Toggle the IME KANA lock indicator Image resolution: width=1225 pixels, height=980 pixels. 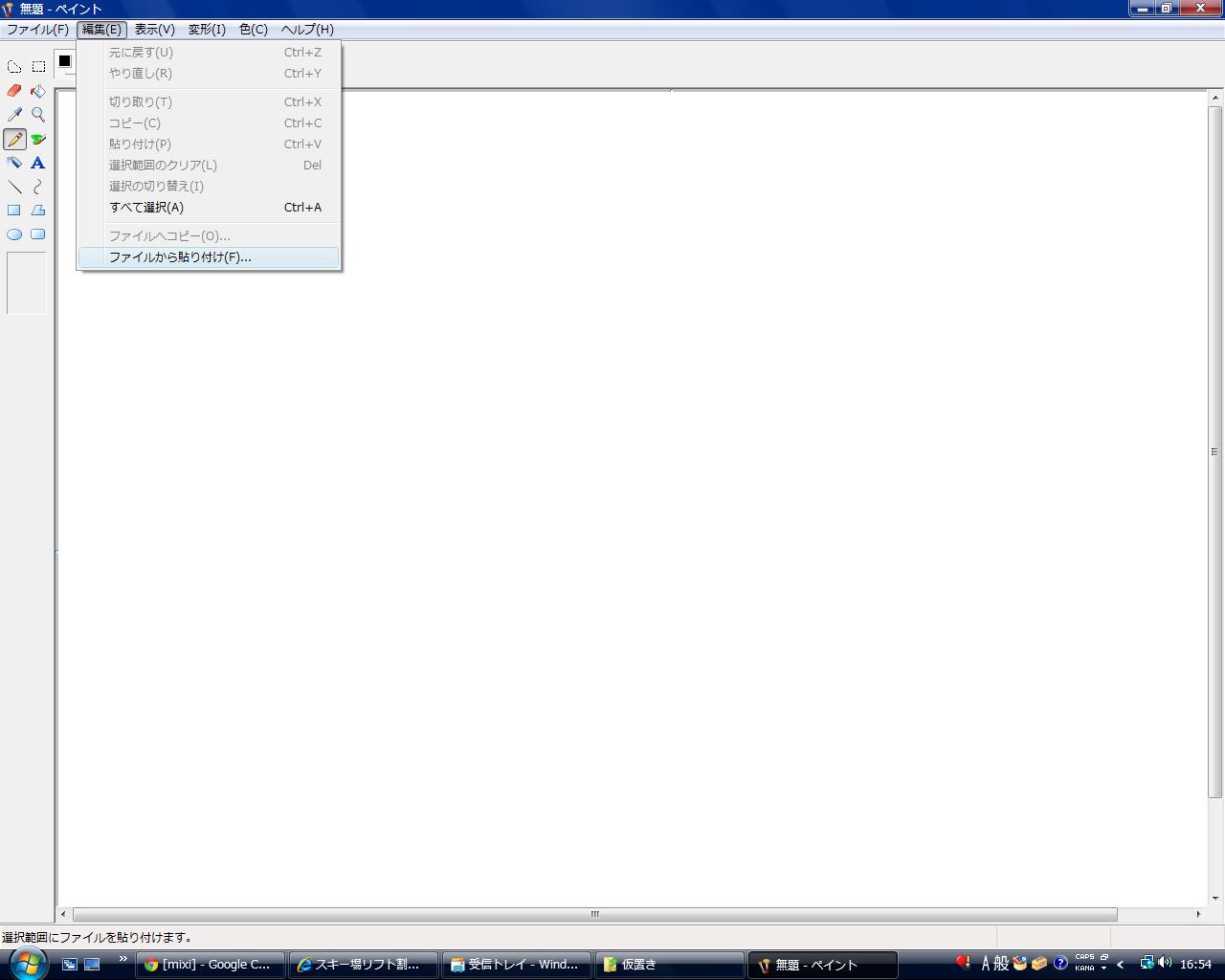click(x=1084, y=969)
